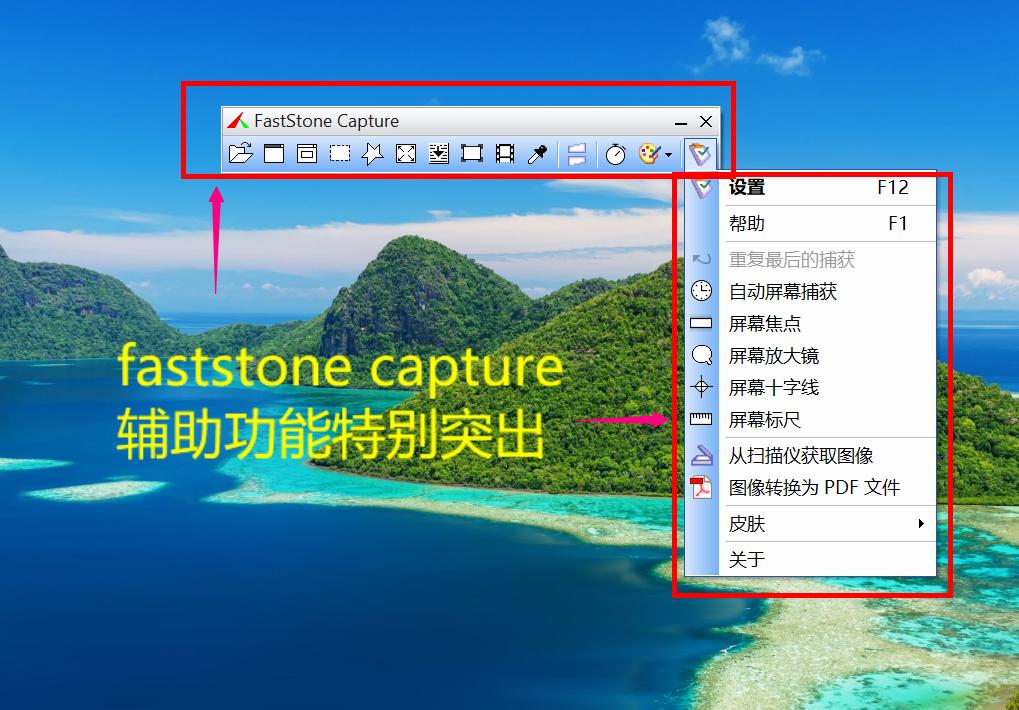Click 图像转换为 PDF 文件 option
This screenshot has width=1019, height=710.
click(x=814, y=488)
